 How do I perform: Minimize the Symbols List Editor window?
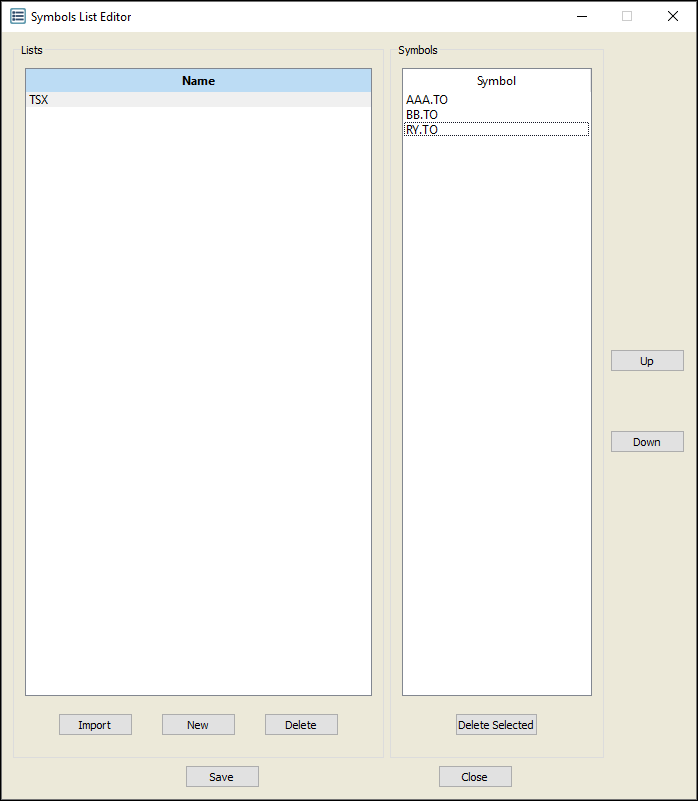point(581,16)
